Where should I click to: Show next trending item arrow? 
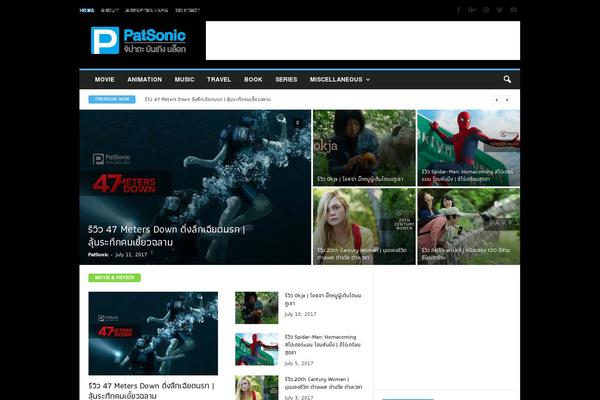507,100
